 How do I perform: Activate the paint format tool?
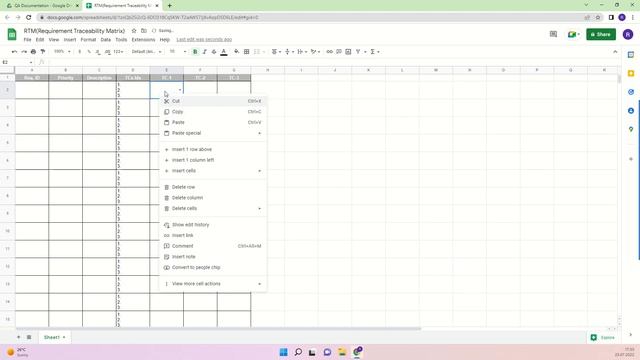(x=43, y=52)
